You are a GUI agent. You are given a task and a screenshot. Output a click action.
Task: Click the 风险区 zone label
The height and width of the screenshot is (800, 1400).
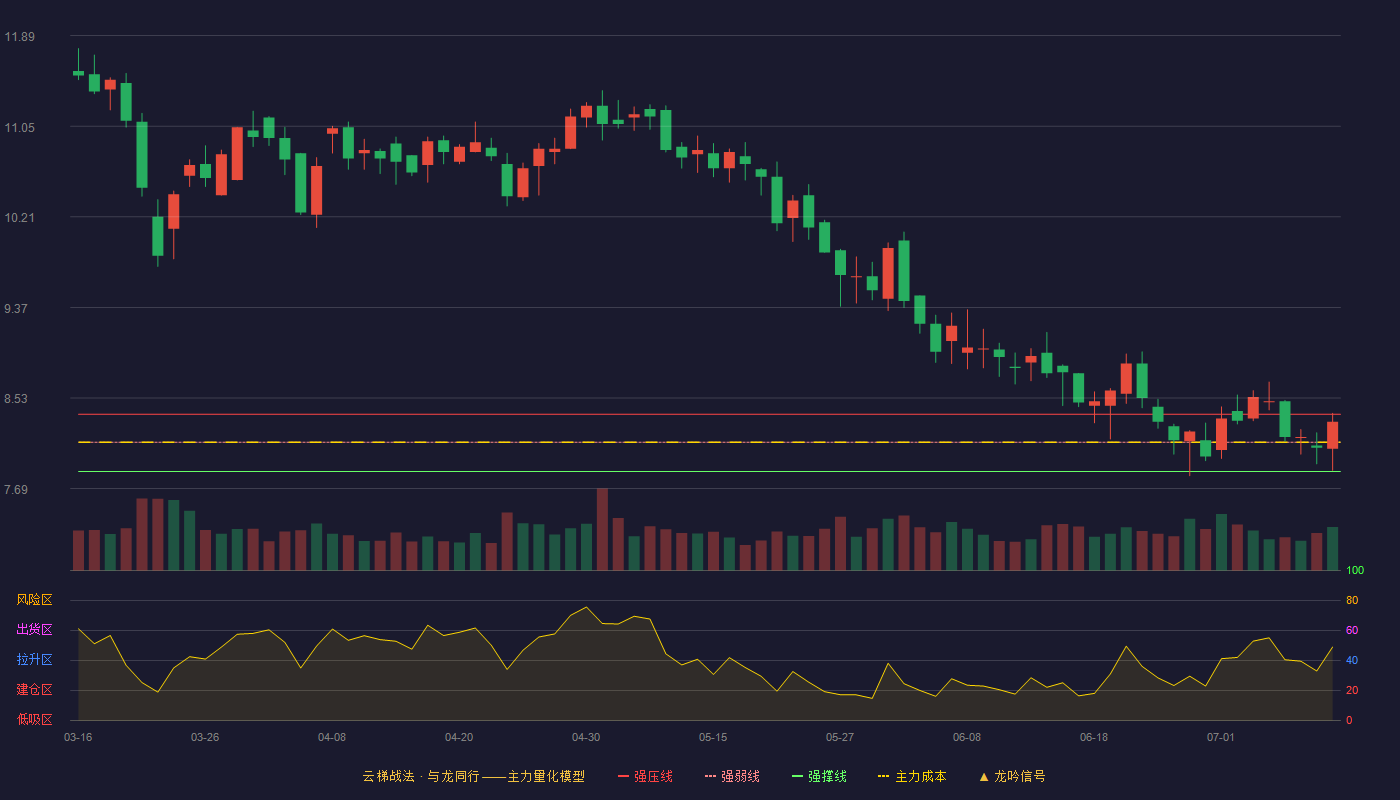(34, 600)
